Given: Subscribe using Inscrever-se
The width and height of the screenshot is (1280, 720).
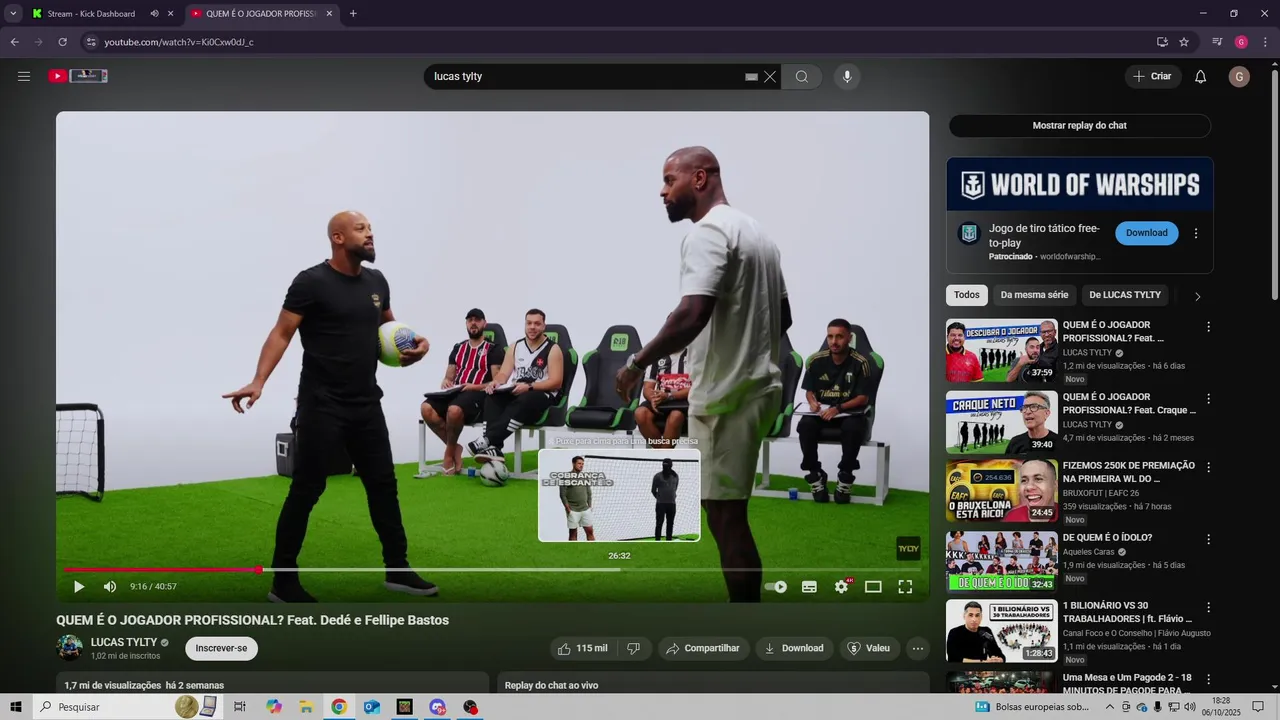Looking at the screenshot, I should (x=221, y=649).
